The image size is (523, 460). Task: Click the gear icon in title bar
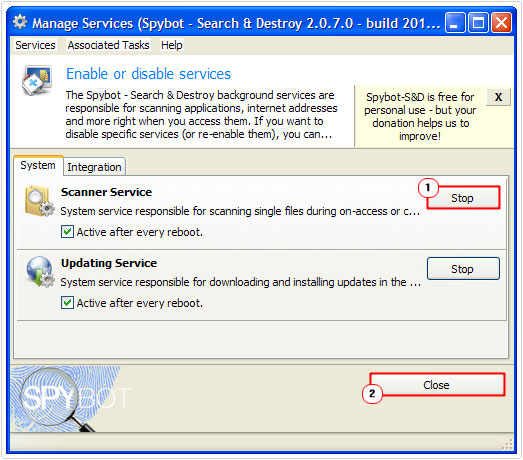[x=20, y=22]
